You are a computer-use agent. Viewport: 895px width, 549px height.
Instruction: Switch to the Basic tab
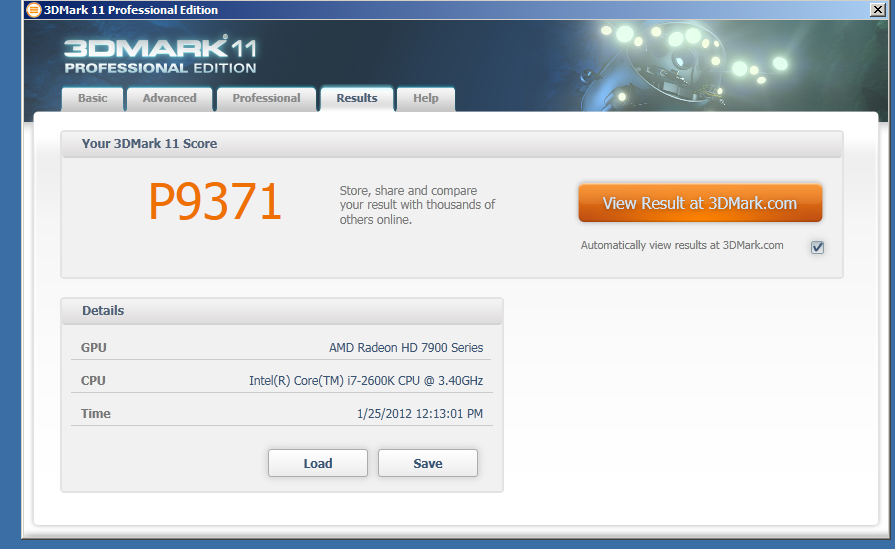tap(92, 99)
